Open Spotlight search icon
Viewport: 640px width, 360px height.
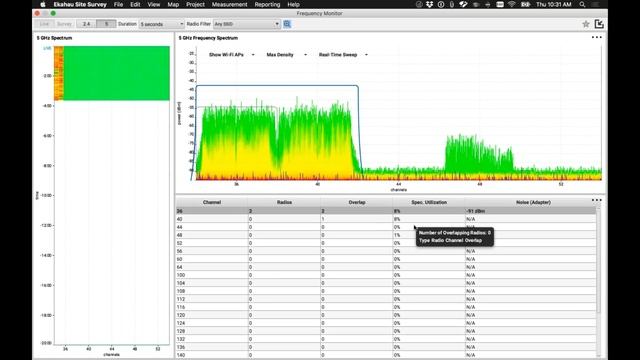[x=582, y=4]
